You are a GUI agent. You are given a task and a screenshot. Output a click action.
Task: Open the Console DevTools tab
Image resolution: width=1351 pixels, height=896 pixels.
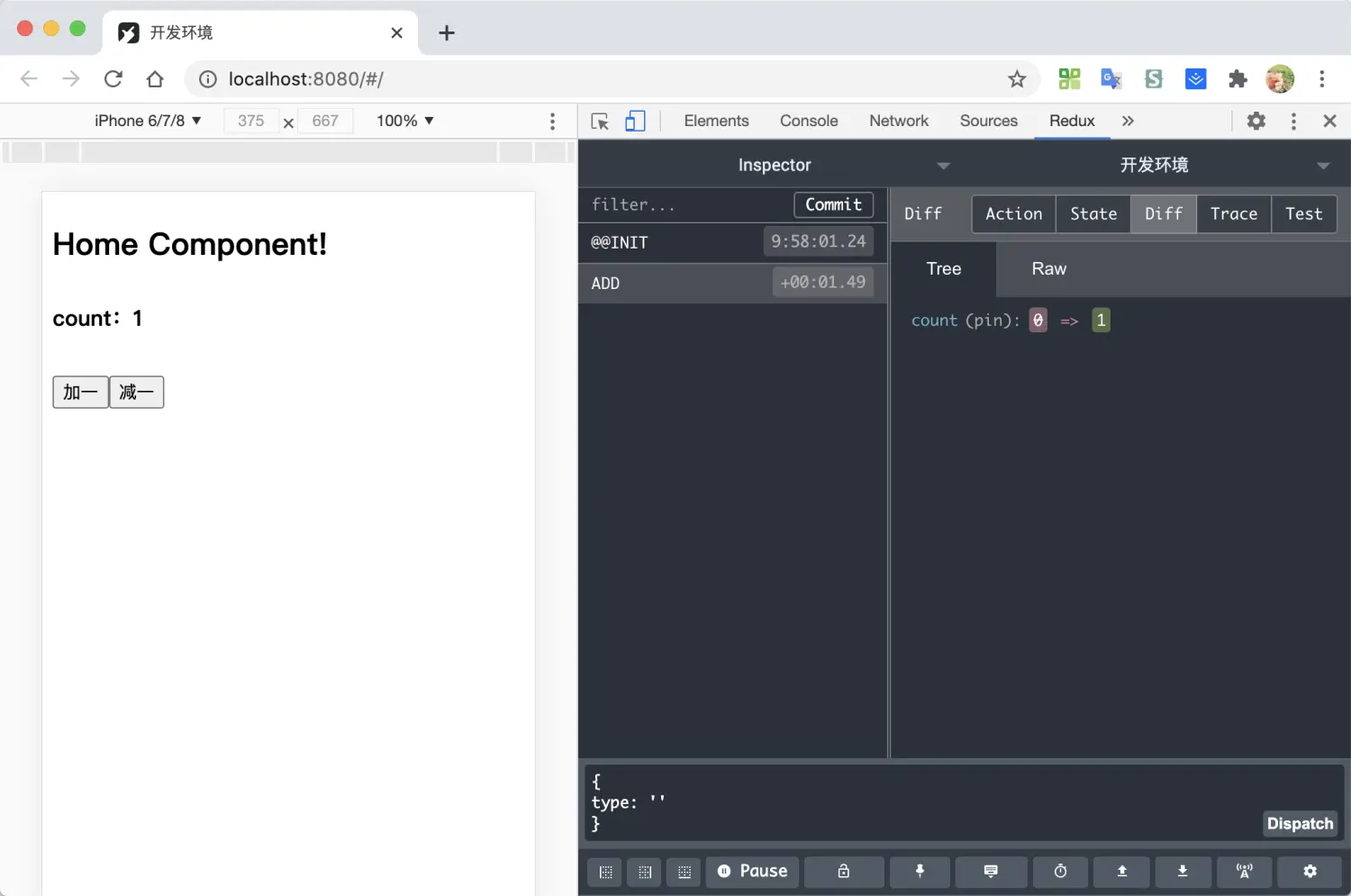pyautogui.click(x=809, y=122)
